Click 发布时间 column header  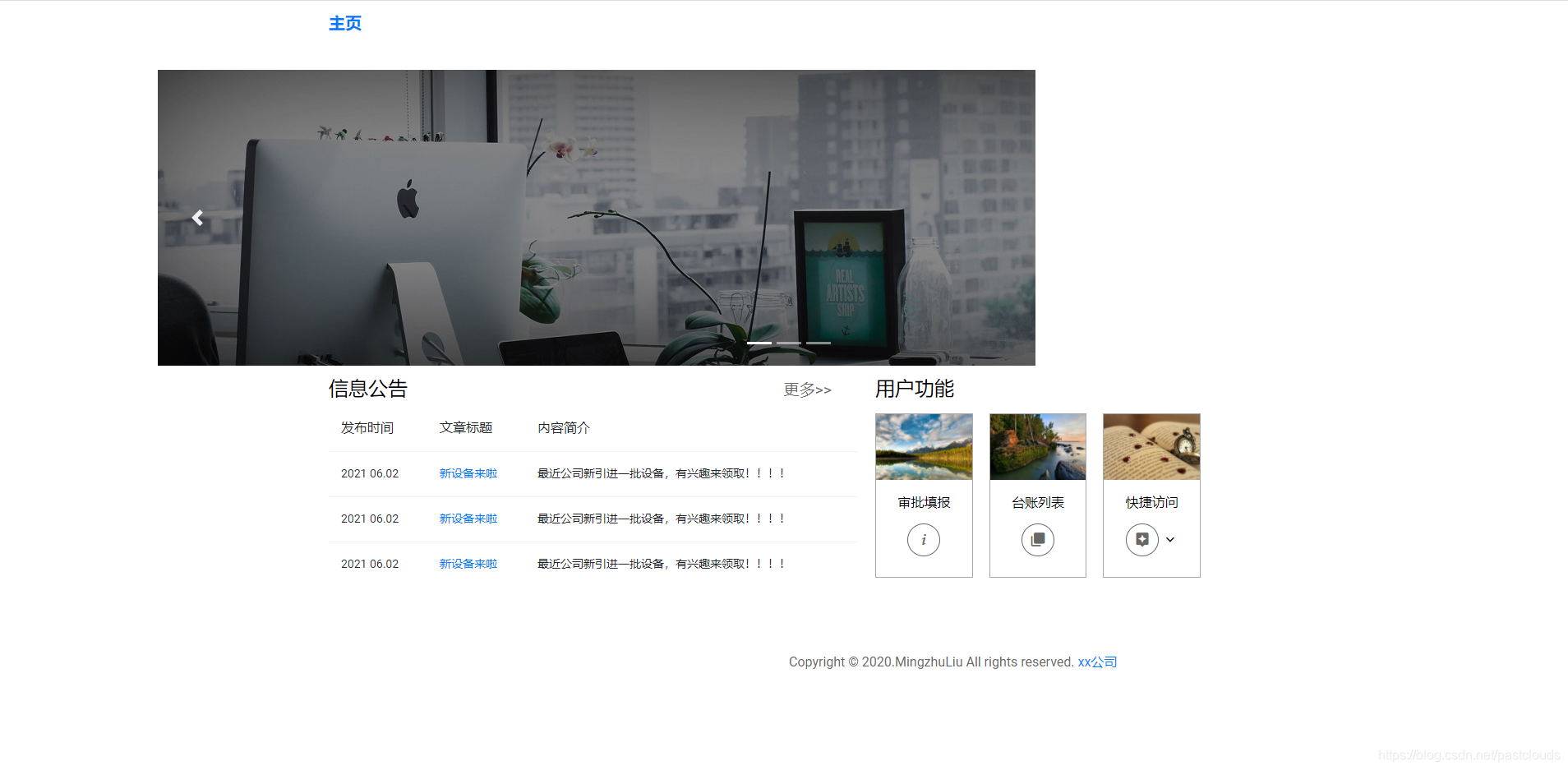(x=367, y=428)
